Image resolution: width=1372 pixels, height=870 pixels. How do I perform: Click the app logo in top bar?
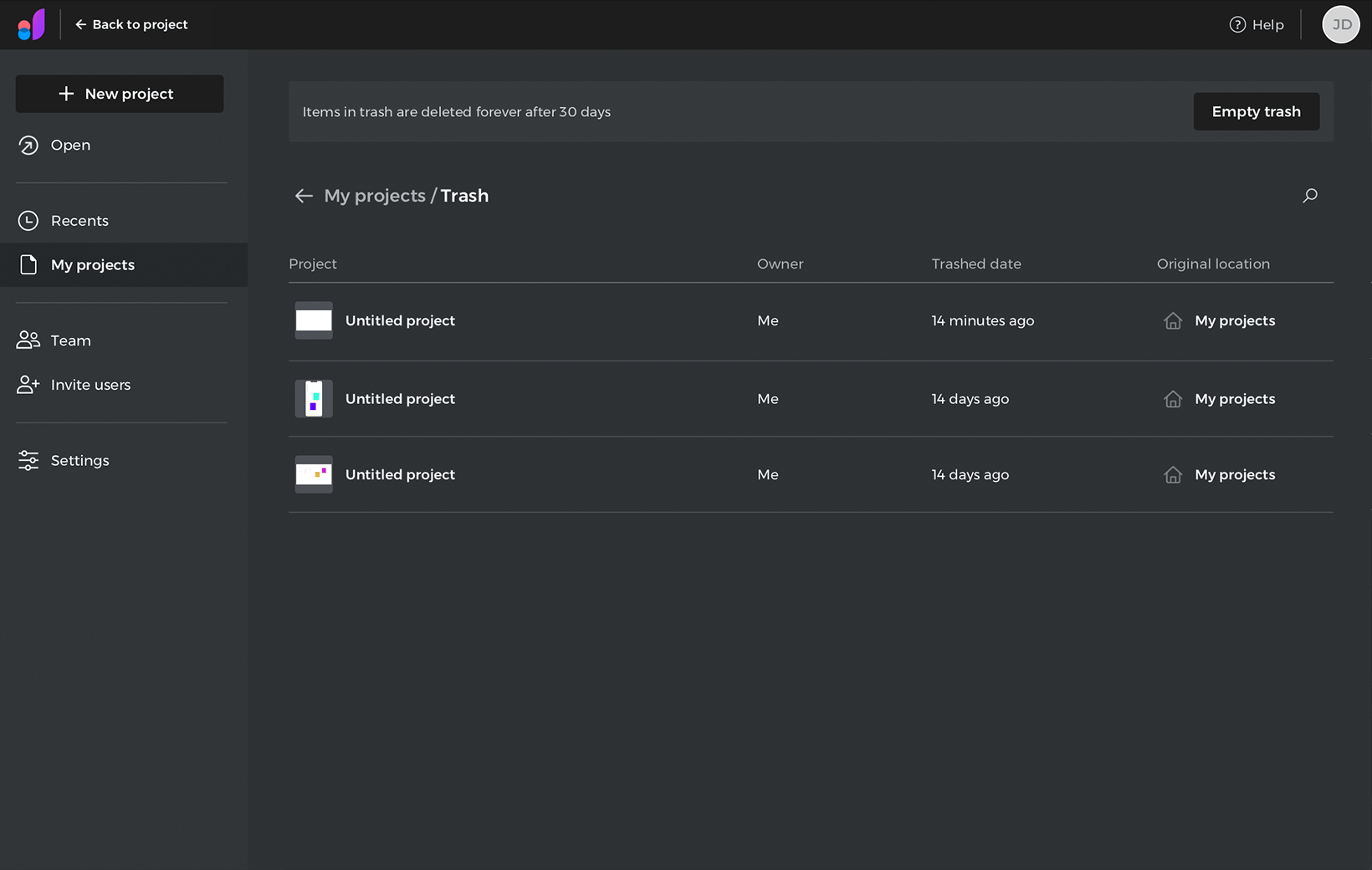tap(31, 24)
